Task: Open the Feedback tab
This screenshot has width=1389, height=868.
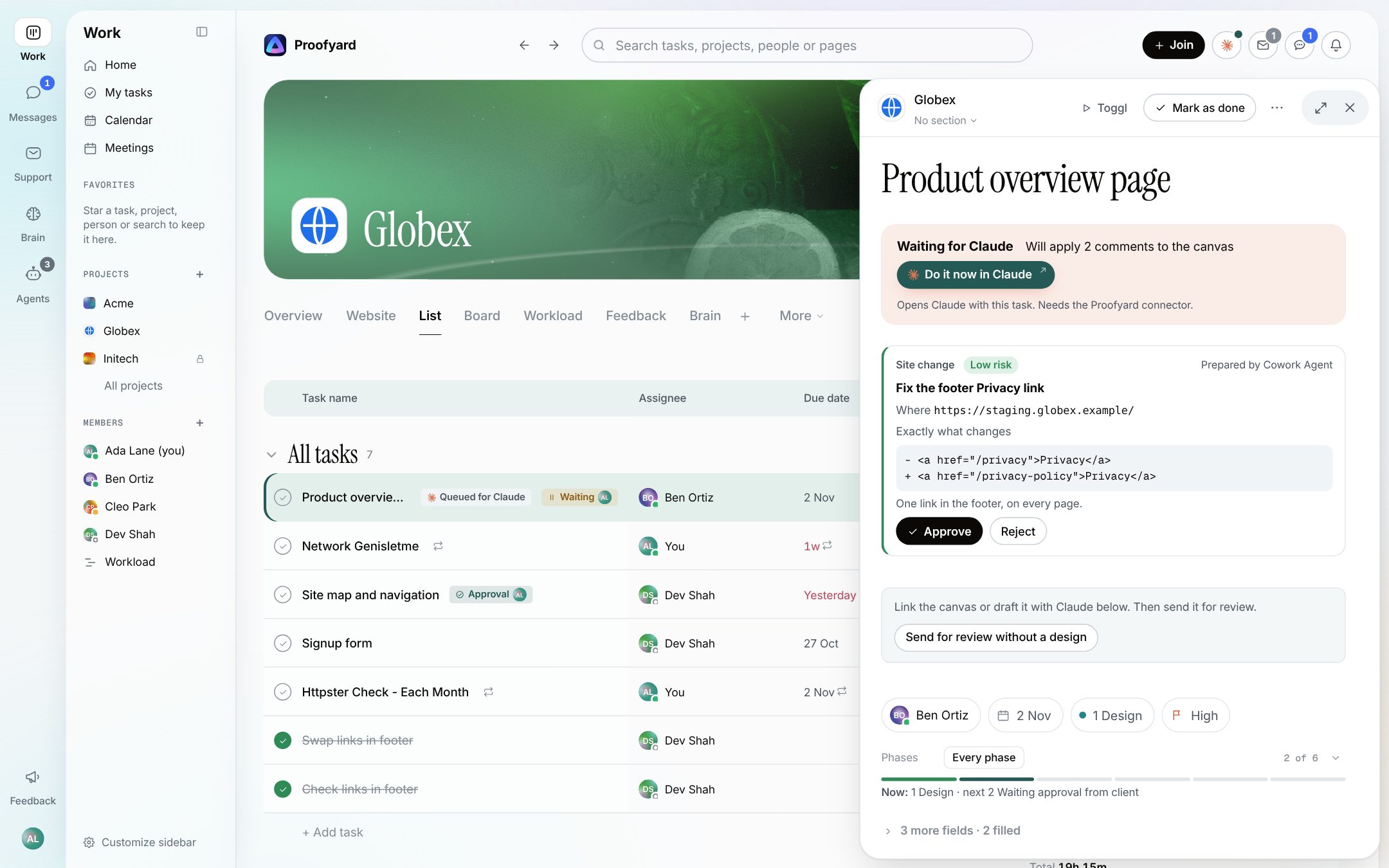Action: pyautogui.click(x=635, y=316)
